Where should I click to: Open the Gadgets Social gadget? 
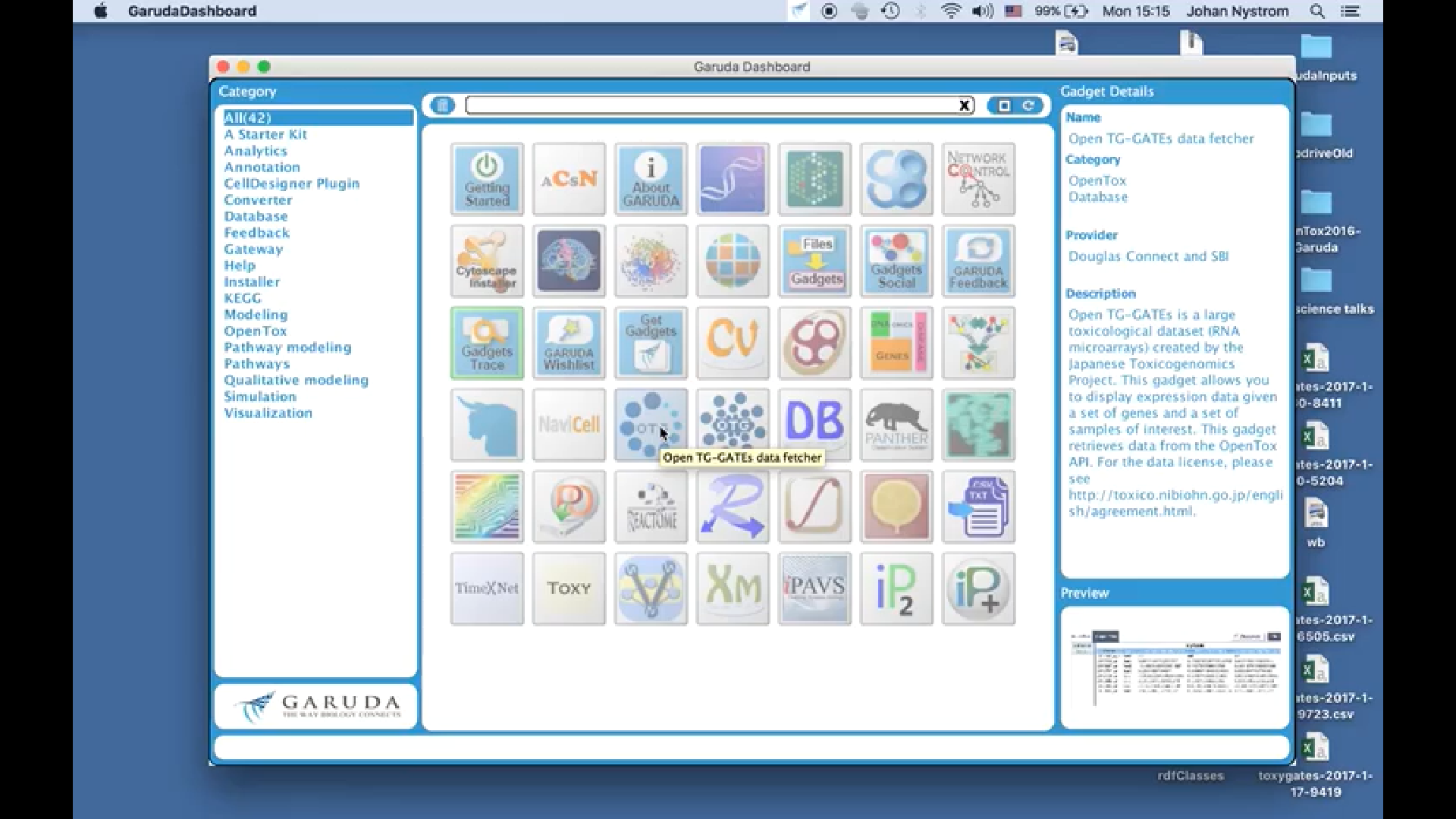pyautogui.click(x=896, y=261)
